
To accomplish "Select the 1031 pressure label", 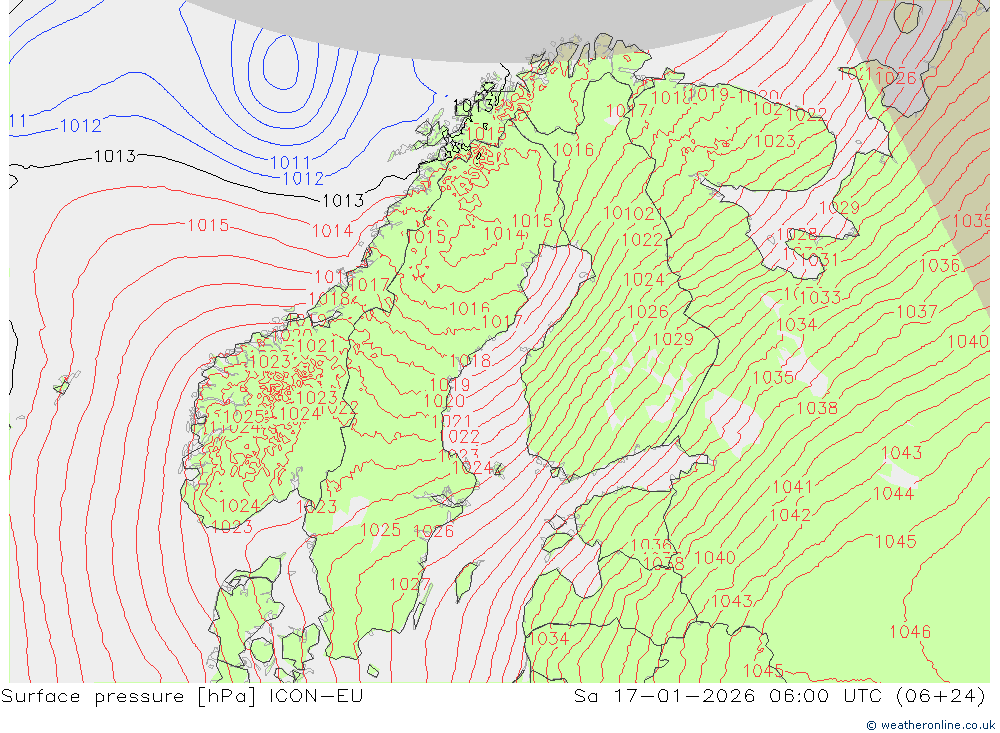I will coord(818,260).
